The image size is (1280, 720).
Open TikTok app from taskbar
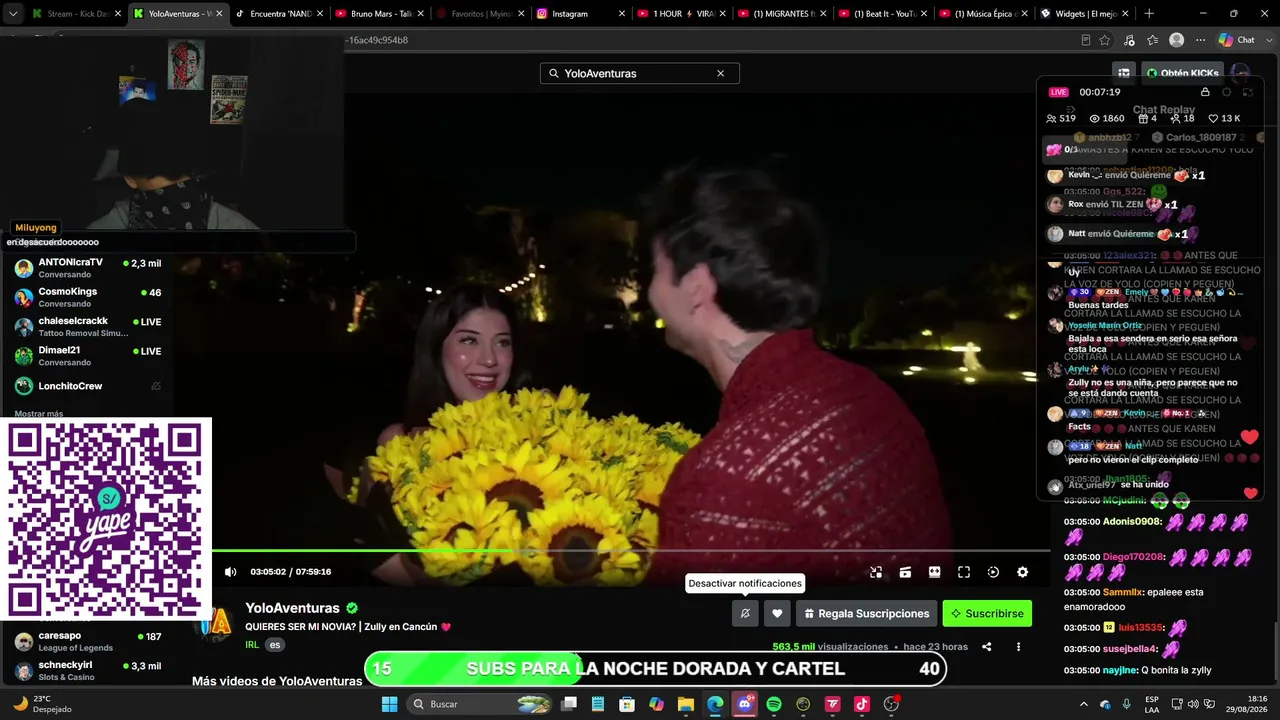862,704
